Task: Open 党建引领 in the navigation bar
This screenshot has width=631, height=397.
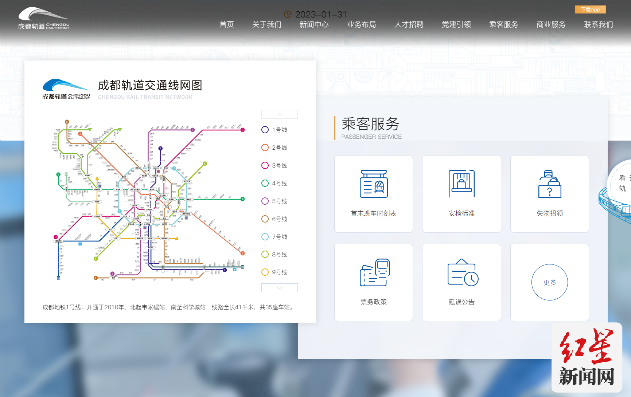Action: pyautogui.click(x=456, y=25)
